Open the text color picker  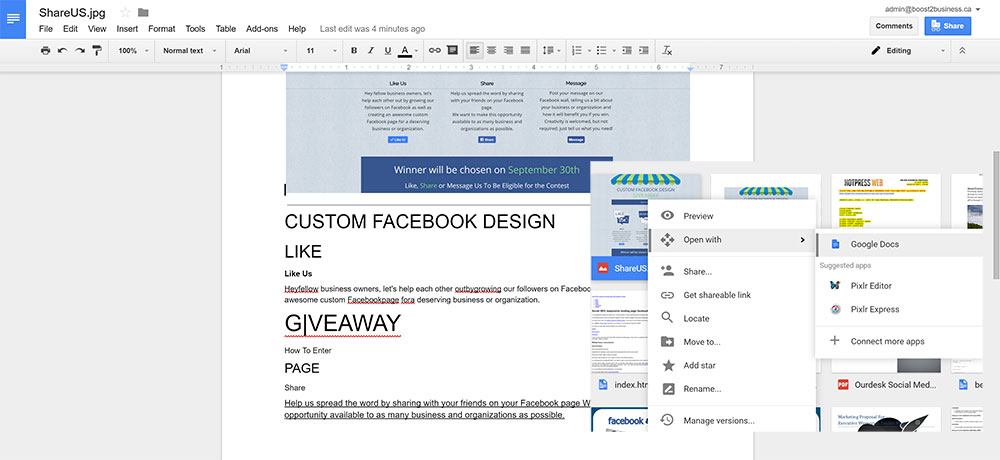click(408, 50)
